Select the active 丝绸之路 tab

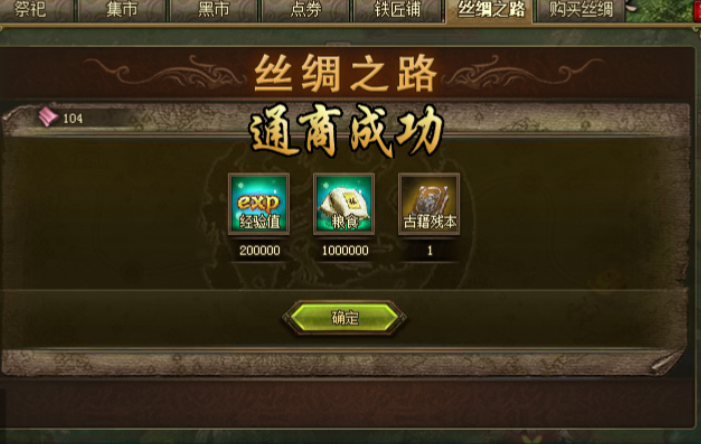(x=490, y=10)
